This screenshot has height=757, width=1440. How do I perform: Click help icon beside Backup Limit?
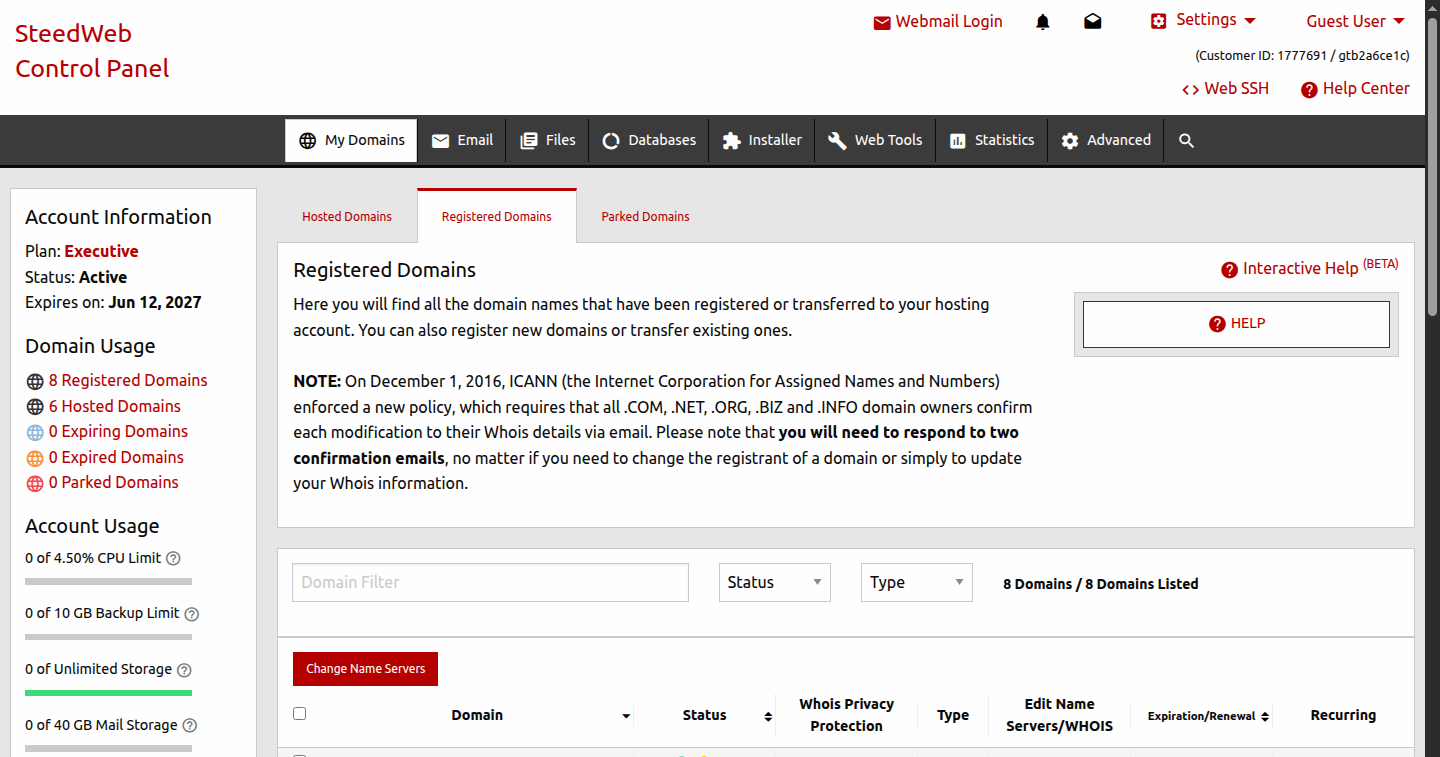(192, 614)
